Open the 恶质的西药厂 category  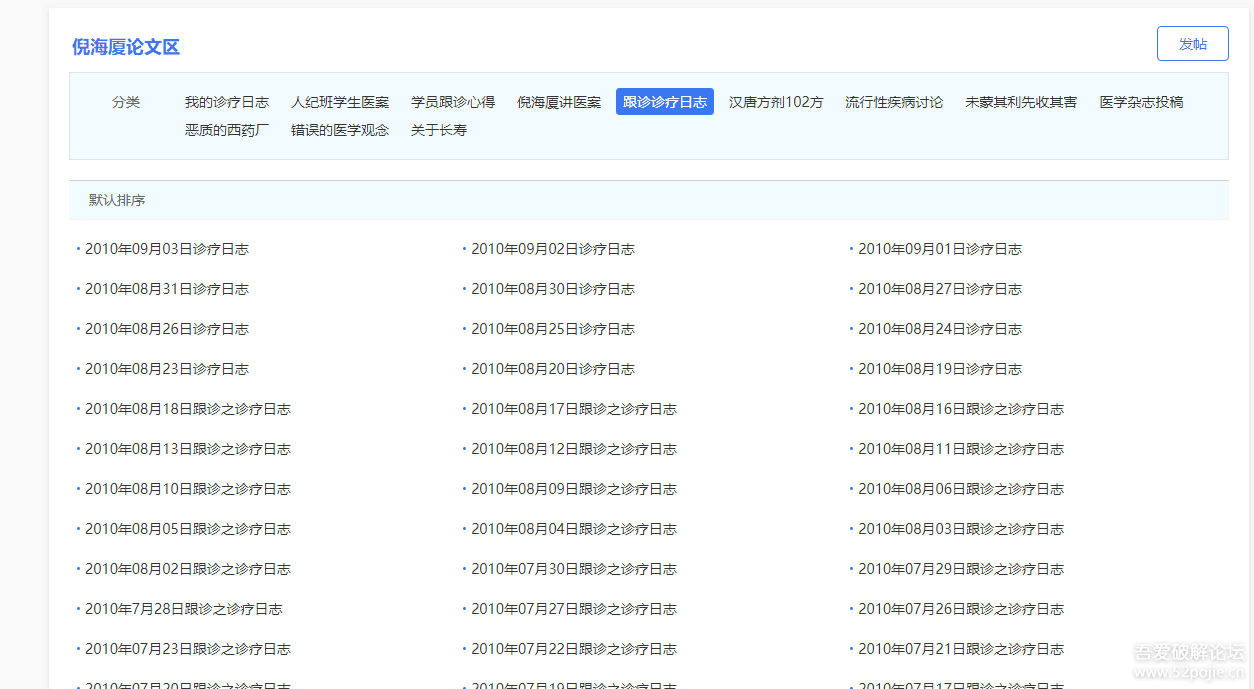226,130
